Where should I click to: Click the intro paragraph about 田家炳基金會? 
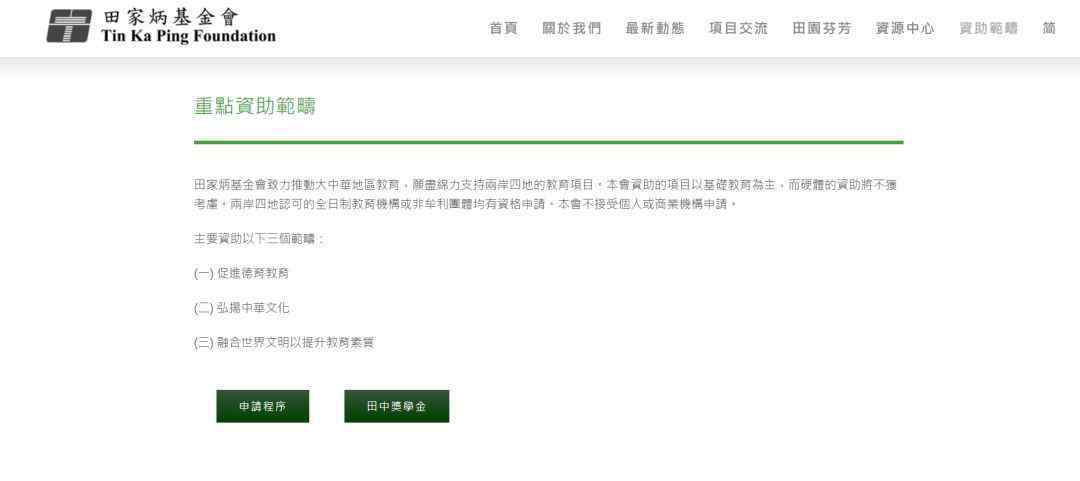546,194
